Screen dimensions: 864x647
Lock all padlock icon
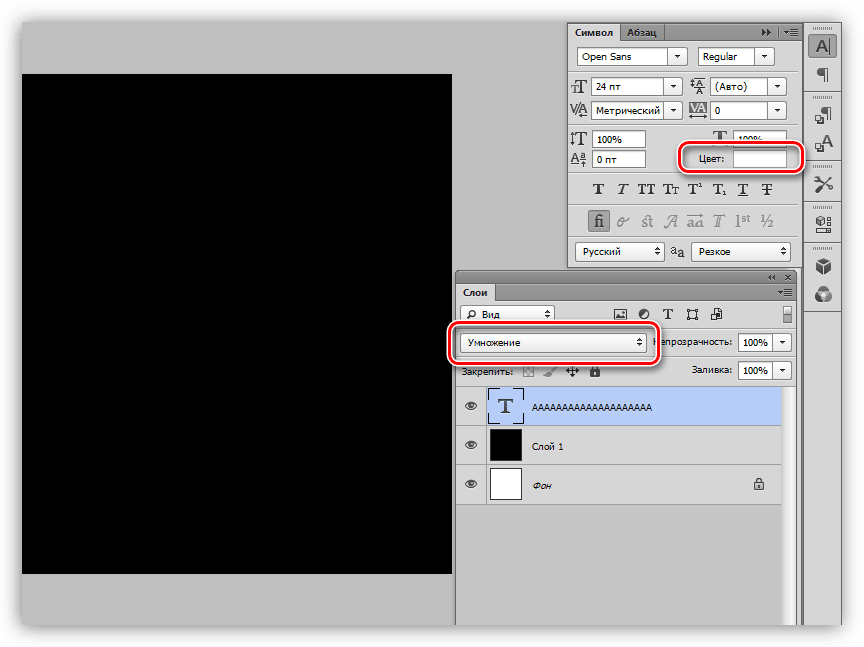tap(595, 371)
